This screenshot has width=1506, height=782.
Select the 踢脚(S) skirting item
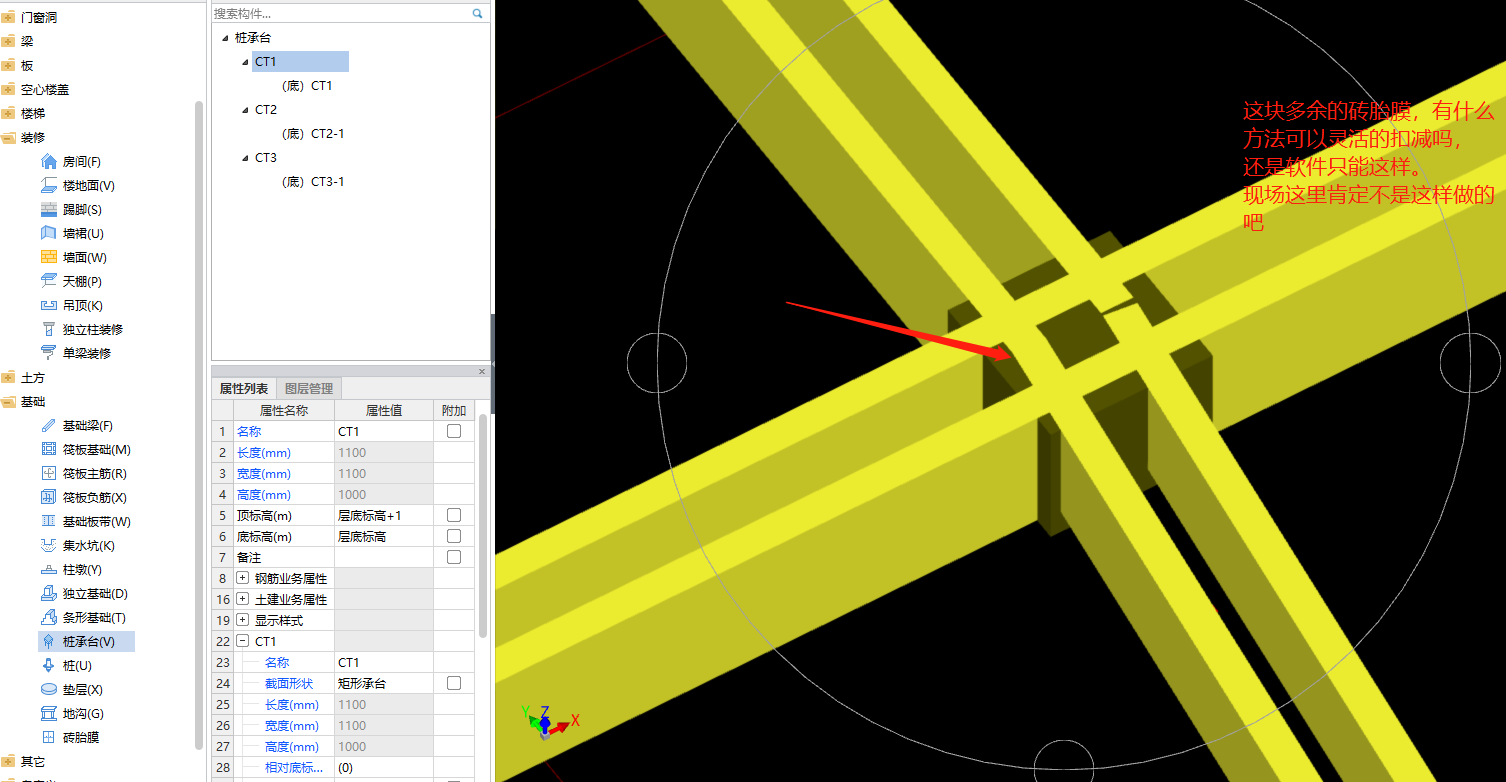tap(70, 210)
